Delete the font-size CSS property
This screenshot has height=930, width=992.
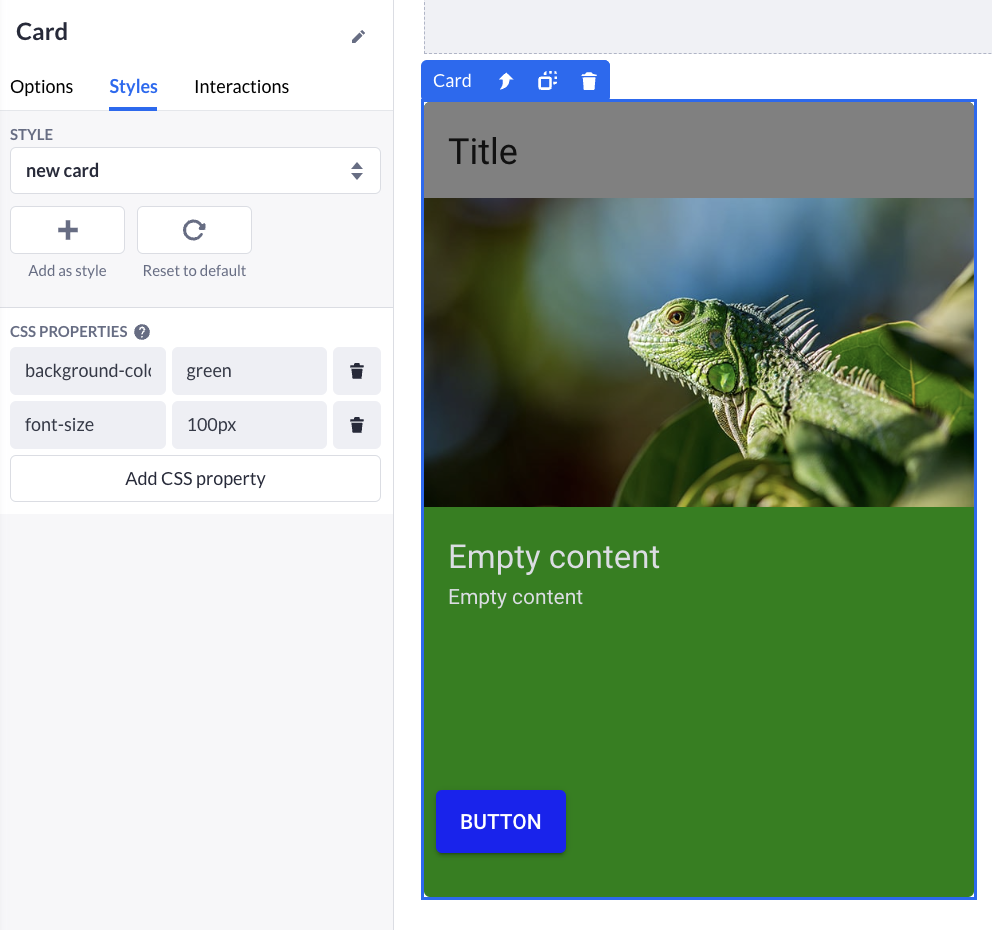(356, 425)
